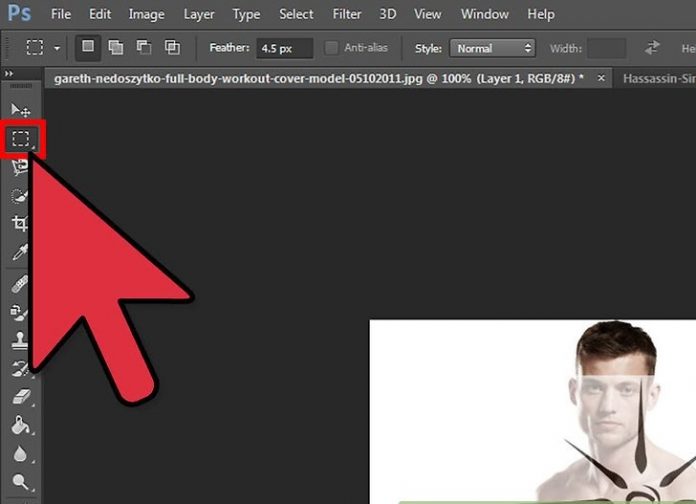Screen dimensions: 696x504
Task: Switch to Add to selection mode
Action: pos(116,48)
